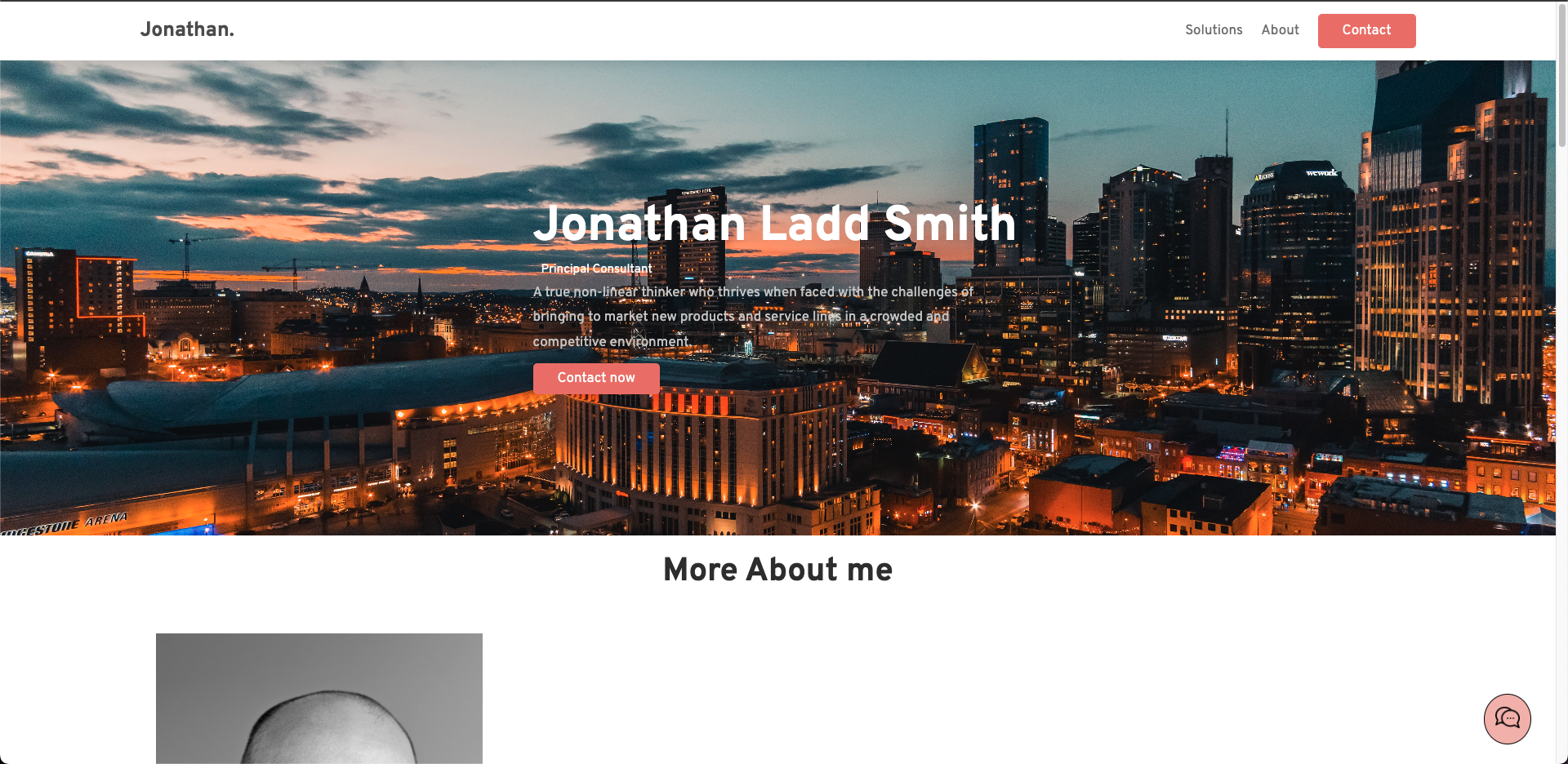Click the Jonathan Ladd Smith hero heading
The width and height of the screenshot is (1568, 764).
[x=774, y=224]
